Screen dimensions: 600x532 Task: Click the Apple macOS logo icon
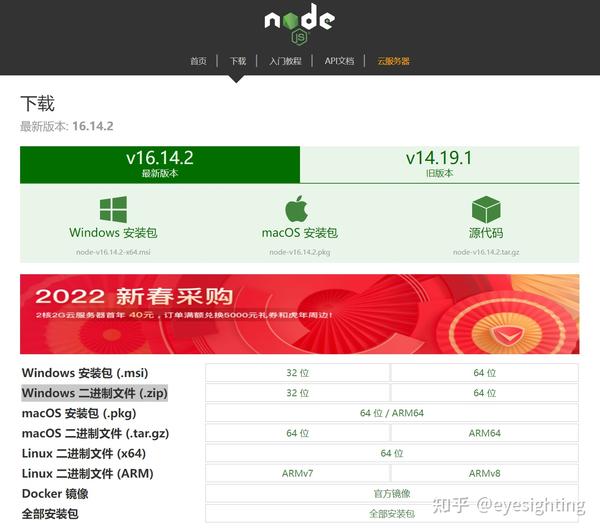[x=297, y=209]
